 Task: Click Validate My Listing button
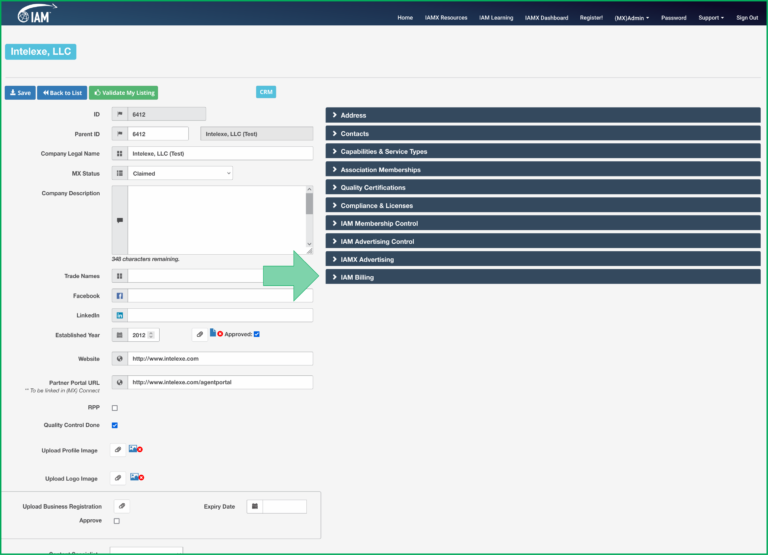[123, 93]
